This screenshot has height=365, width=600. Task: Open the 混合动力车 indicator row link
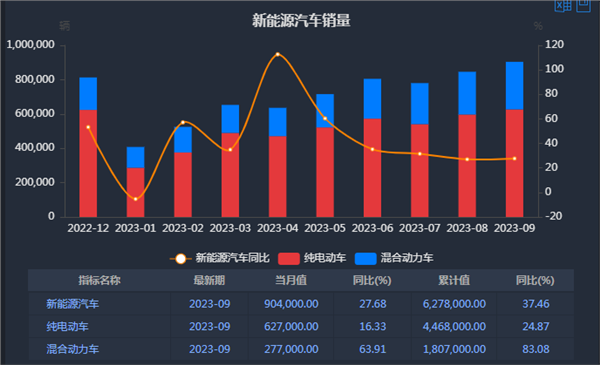(x=73, y=349)
